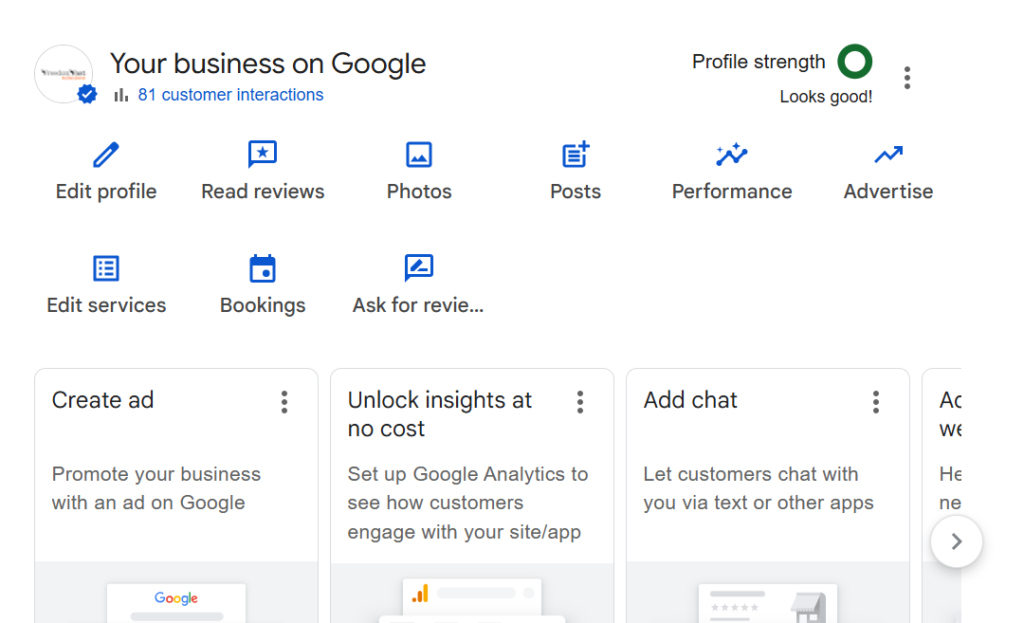
Task: Click the Add chat storefront illustration
Action: [x=768, y=603]
